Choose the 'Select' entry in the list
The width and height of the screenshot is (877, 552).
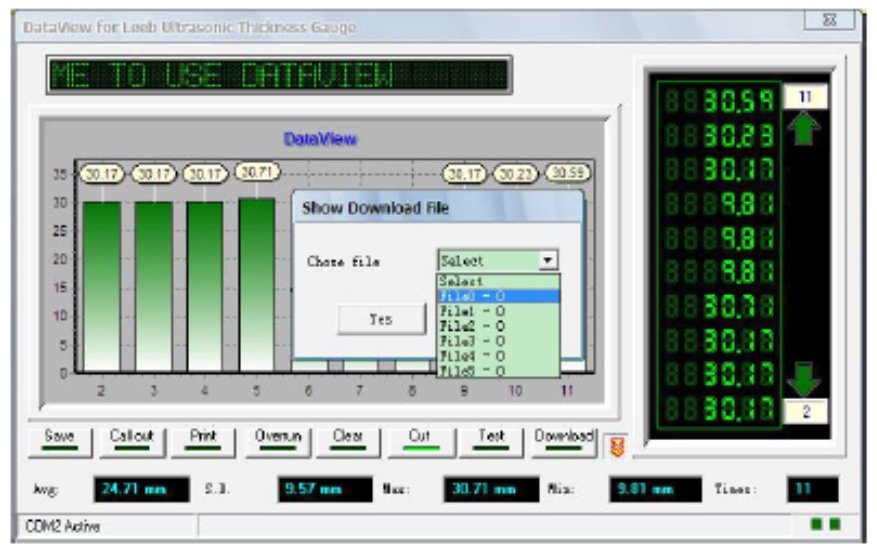point(498,281)
